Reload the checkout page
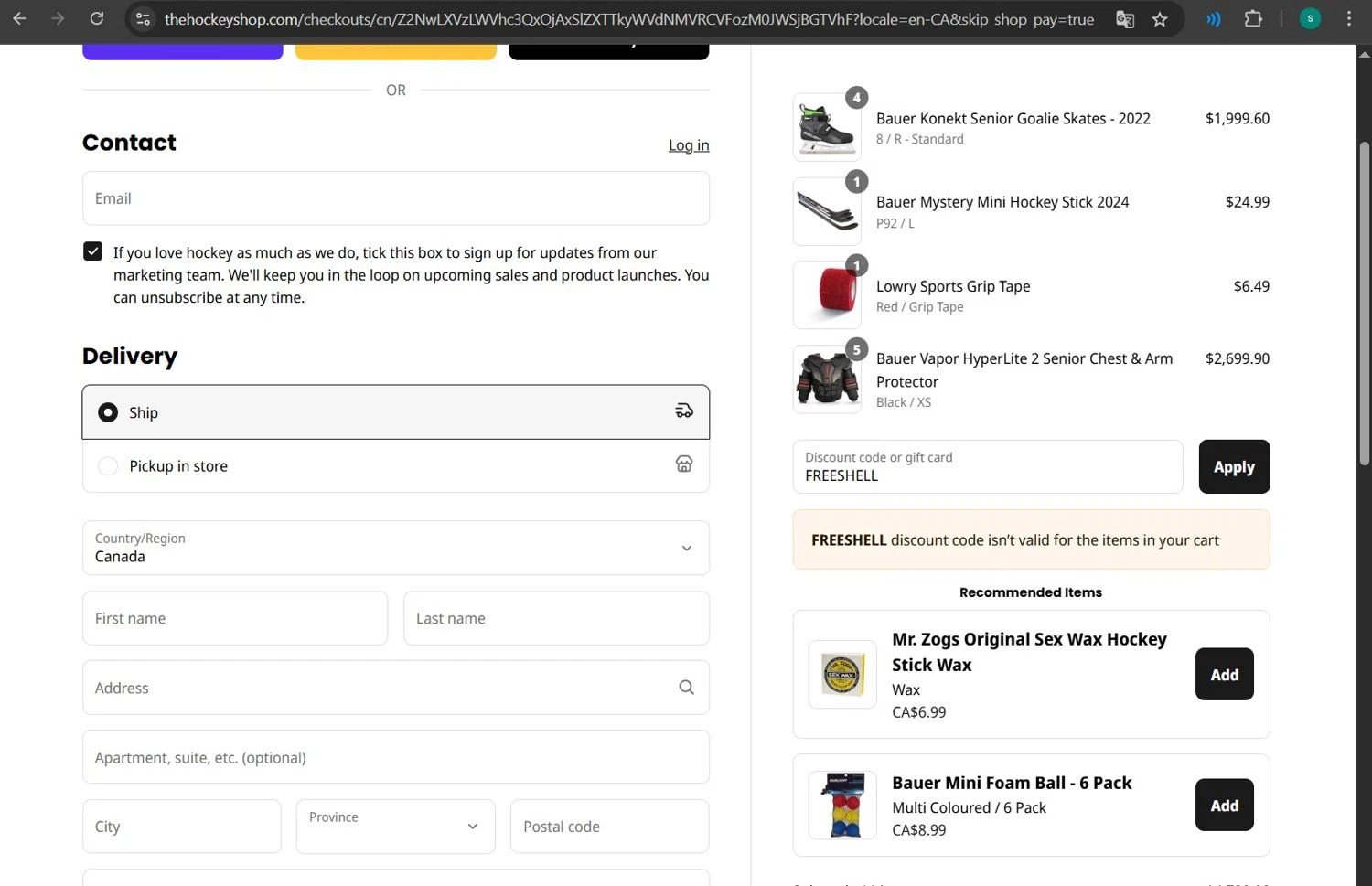The height and width of the screenshot is (886, 1372). (97, 18)
